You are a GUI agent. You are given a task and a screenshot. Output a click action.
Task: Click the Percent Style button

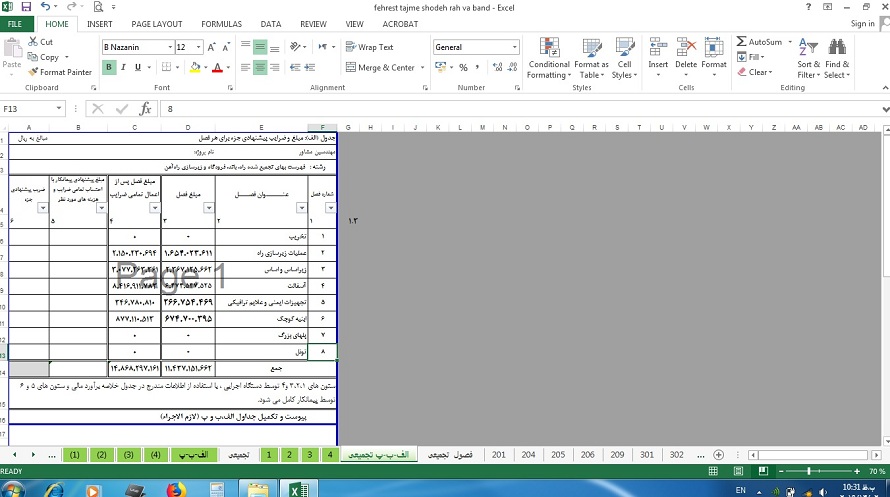(463, 68)
